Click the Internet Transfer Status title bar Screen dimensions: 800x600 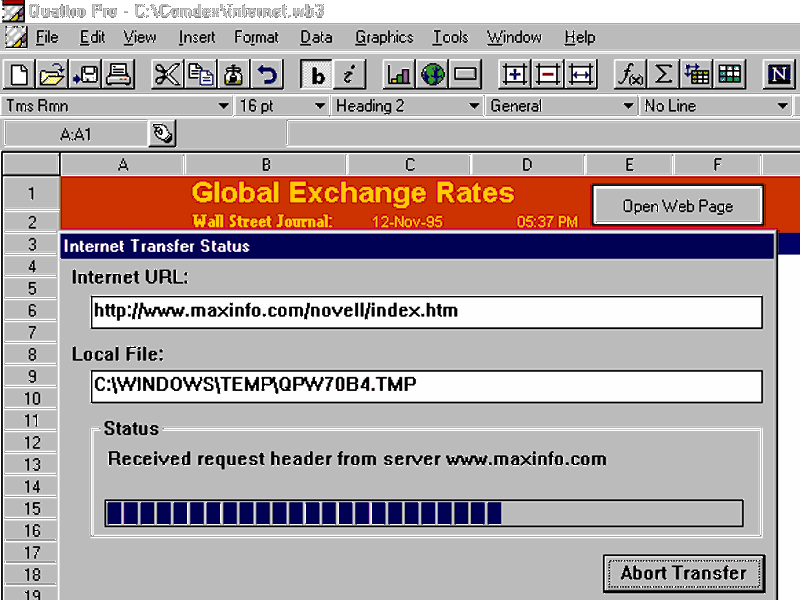coord(417,246)
